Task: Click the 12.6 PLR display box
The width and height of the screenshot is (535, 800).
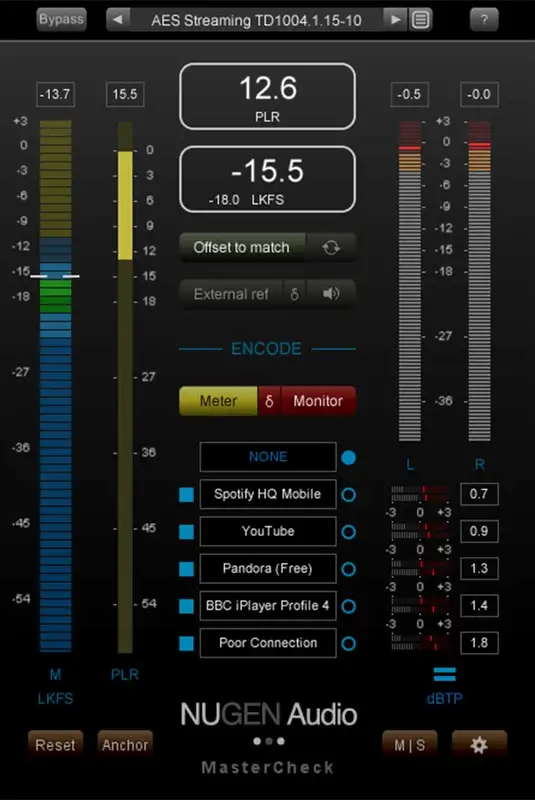Action: tap(267, 96)
